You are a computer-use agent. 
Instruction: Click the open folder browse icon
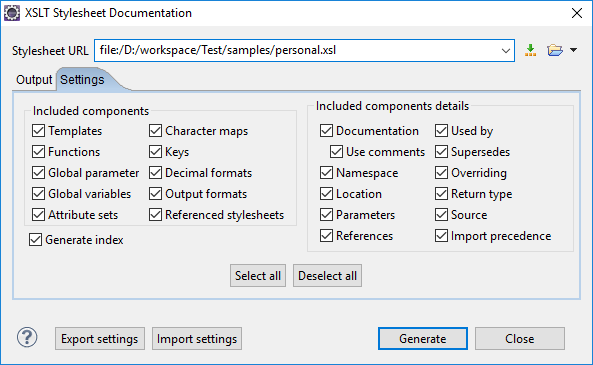pos(554,50)
